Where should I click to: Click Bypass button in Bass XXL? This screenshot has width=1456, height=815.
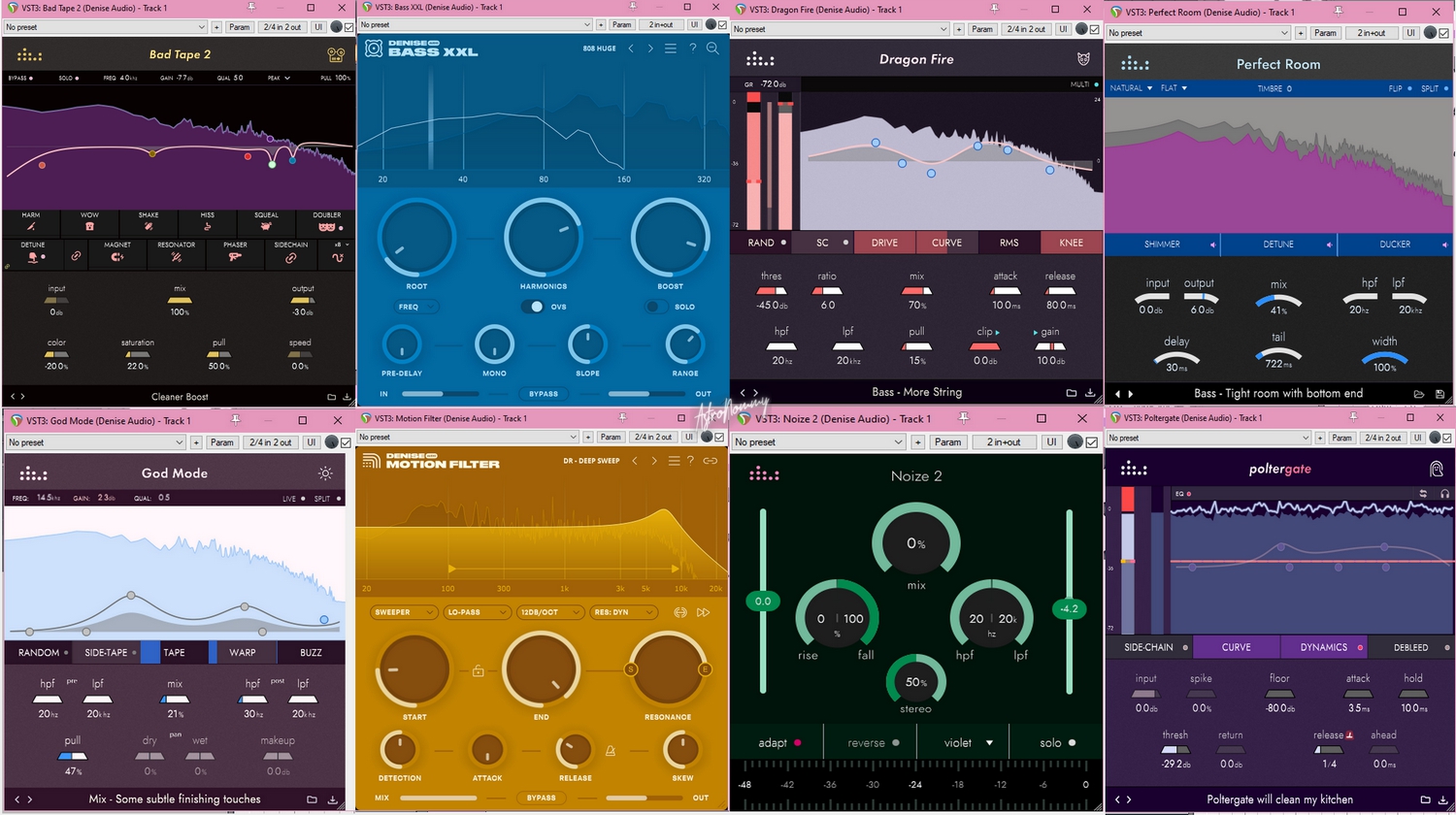click(544, 394)
